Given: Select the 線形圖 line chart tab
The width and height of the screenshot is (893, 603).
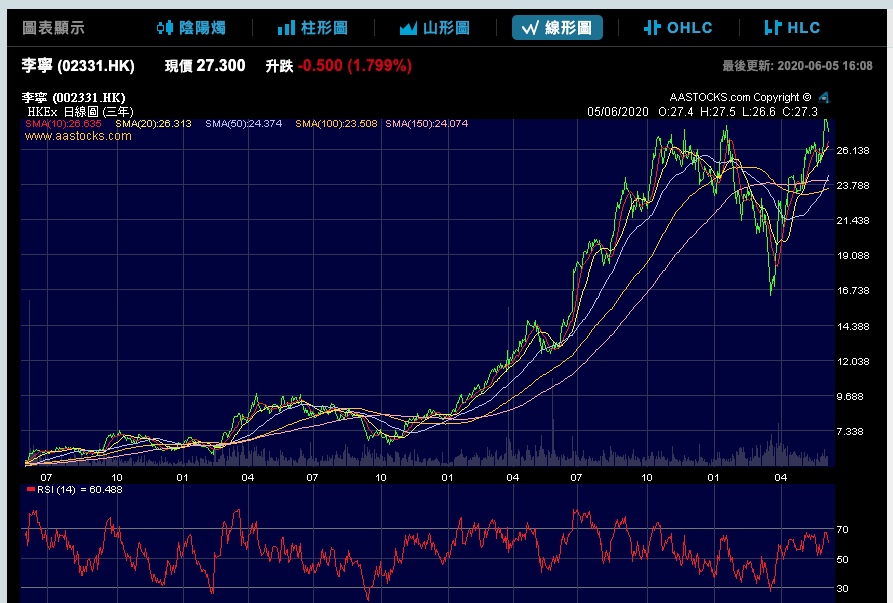Looking at the screenshot, I should point(557,28).
